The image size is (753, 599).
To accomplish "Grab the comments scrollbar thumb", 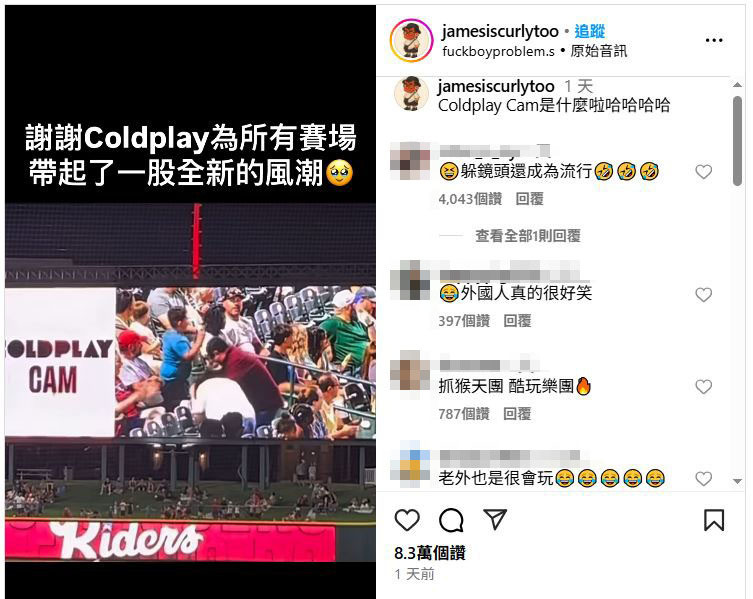I will (737, 141).
